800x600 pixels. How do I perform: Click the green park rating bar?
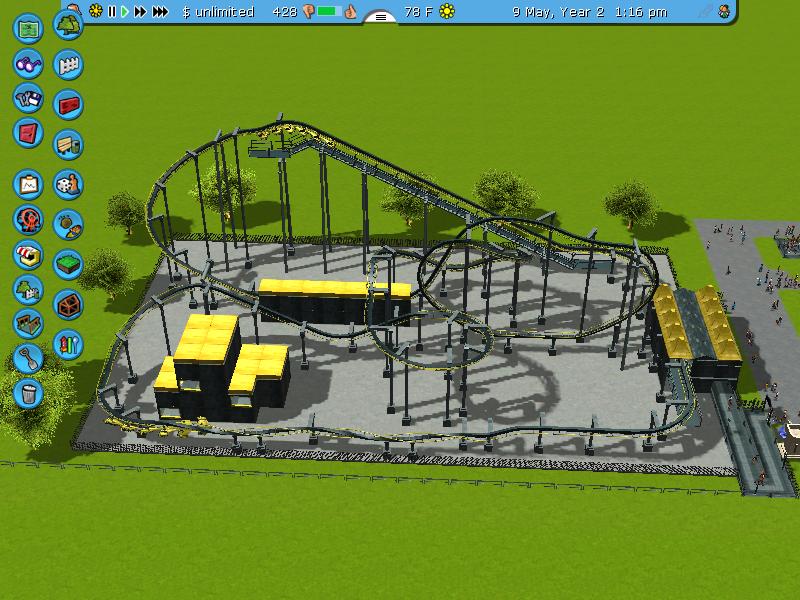click(329, 11)
